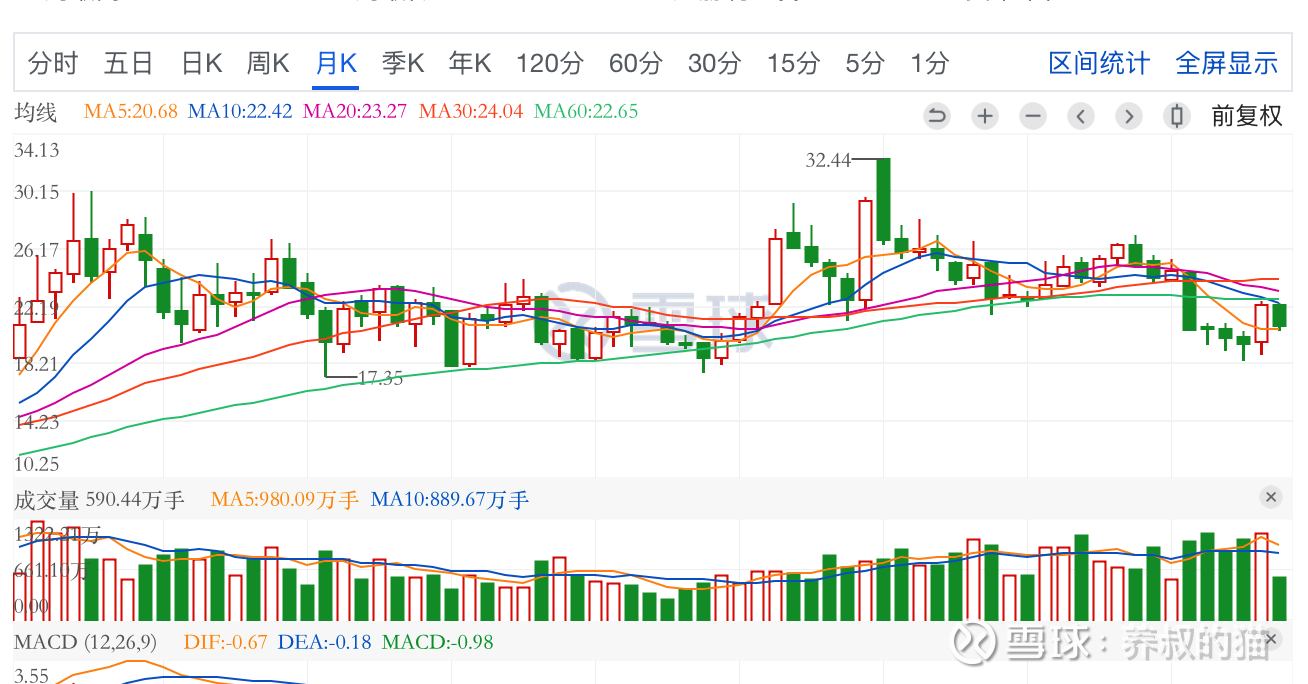Select the 年K tab
1308x684 pixels.
click(x=470, y=64)
